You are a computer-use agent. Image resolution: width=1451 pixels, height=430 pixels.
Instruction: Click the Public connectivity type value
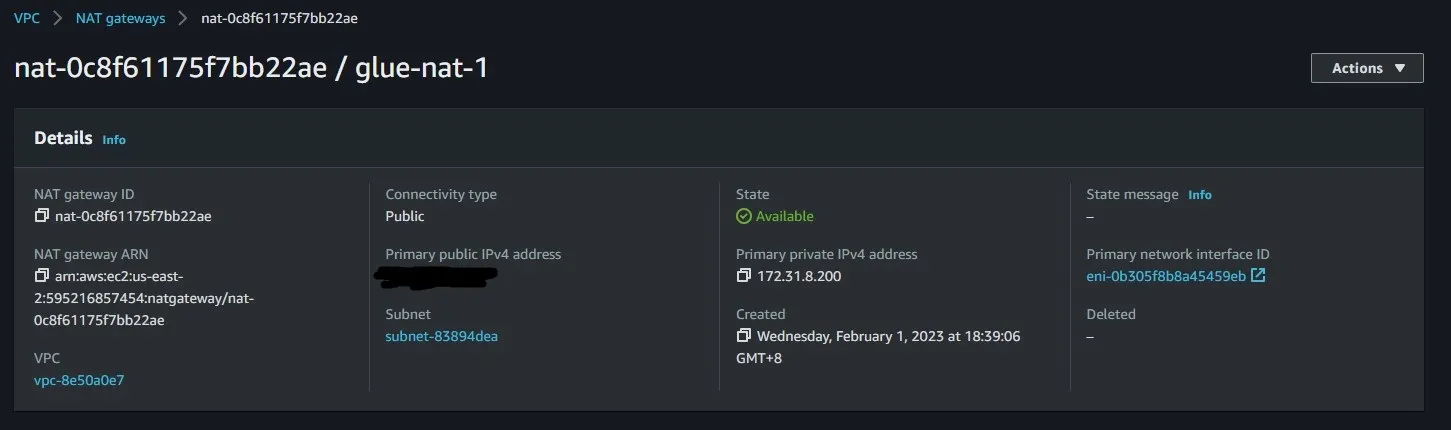click(x=405, y=216)
